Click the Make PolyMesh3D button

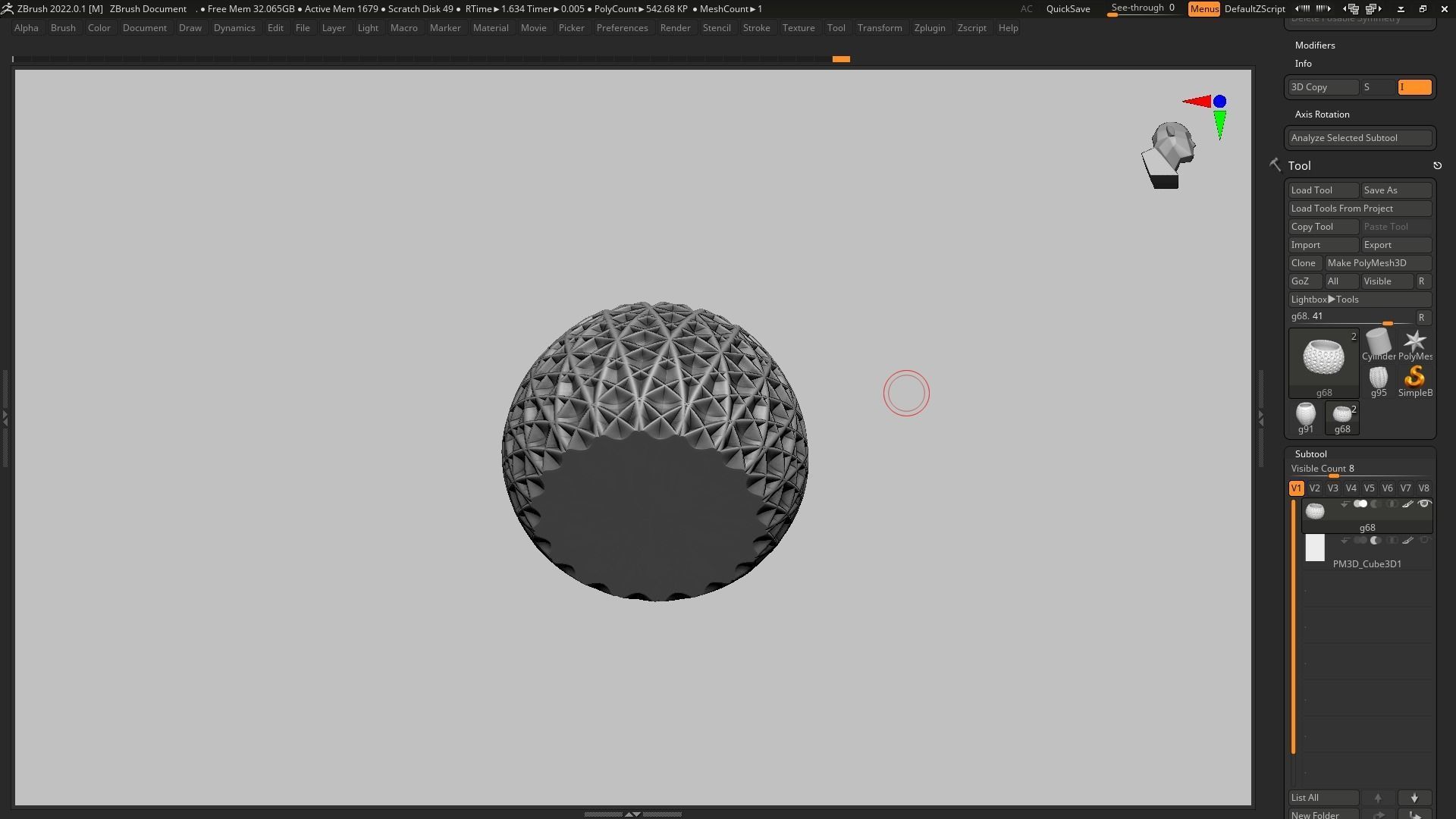(x=1377, y=263)
